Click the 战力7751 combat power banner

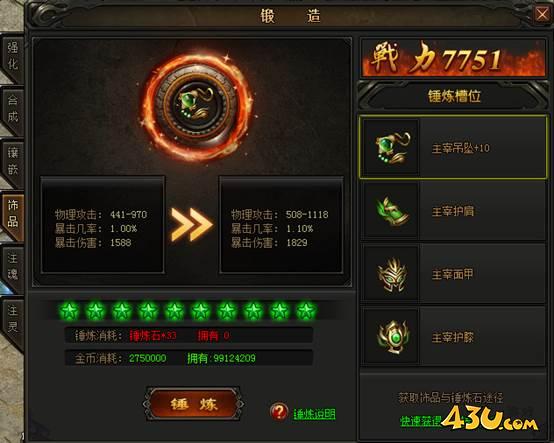tap(453, 59)
